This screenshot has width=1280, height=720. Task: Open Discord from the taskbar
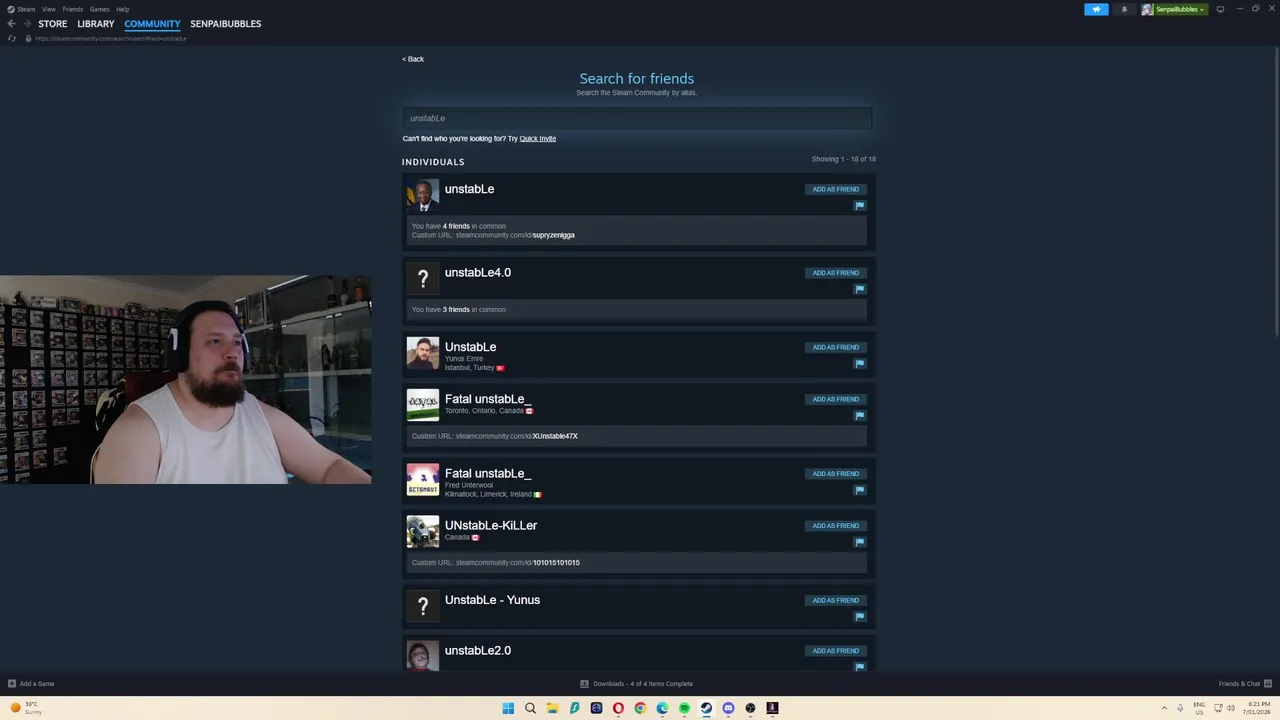(x=728, y=708)
